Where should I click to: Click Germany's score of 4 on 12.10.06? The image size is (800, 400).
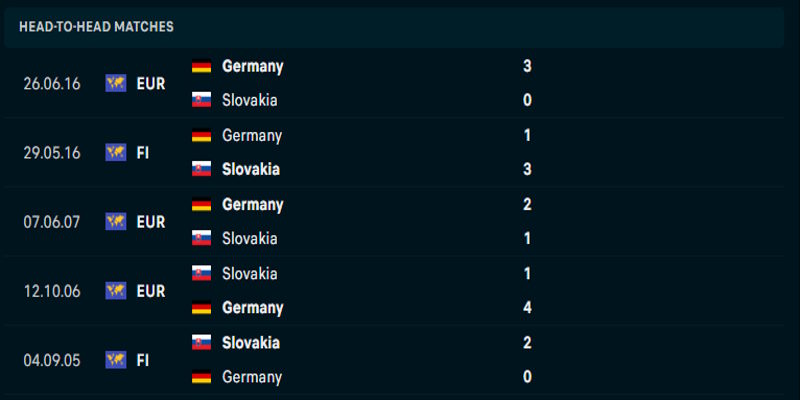pos(527,308)
